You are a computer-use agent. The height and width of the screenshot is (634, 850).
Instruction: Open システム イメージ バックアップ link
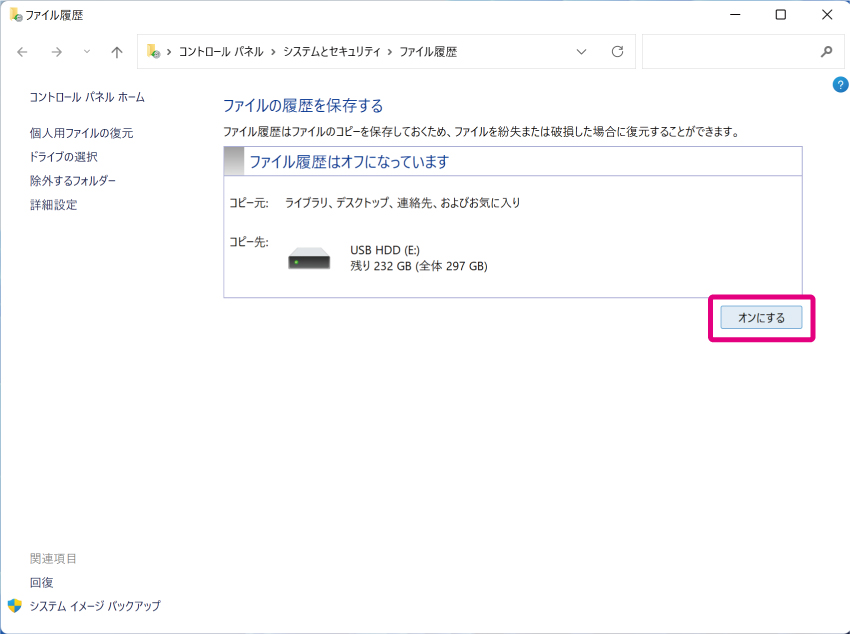[94, 606]
